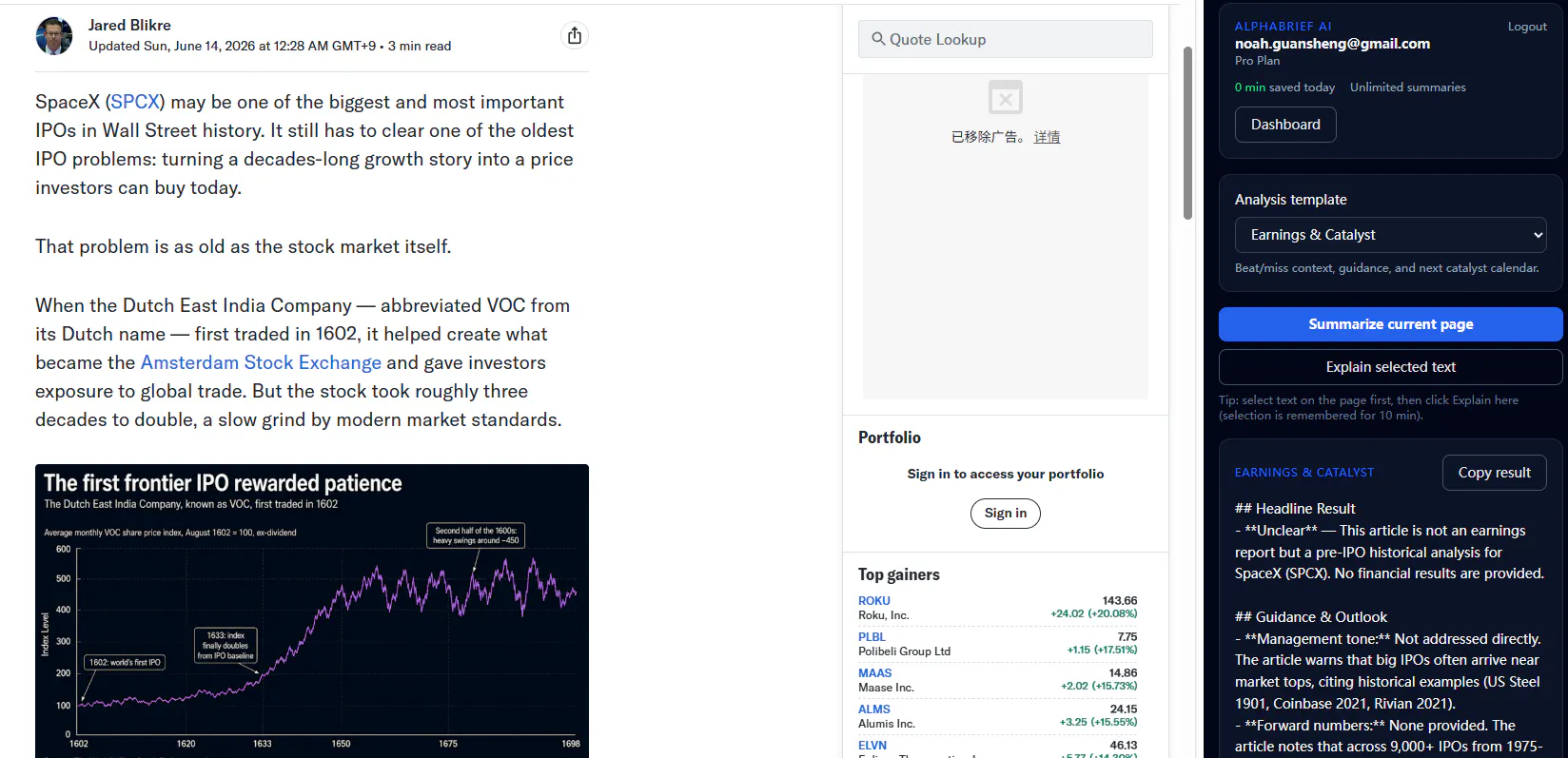Log out of AlphaBrief AI
The height and width of the screenshot is (758, 1568).
point(1527,27)
